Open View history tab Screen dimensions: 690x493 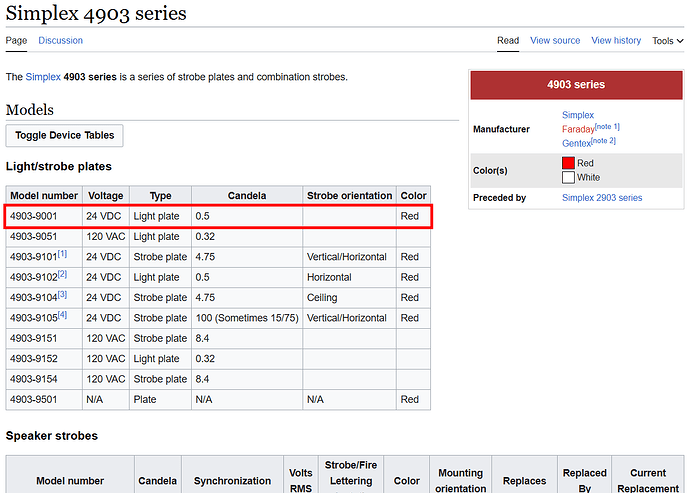pos(616,41)
